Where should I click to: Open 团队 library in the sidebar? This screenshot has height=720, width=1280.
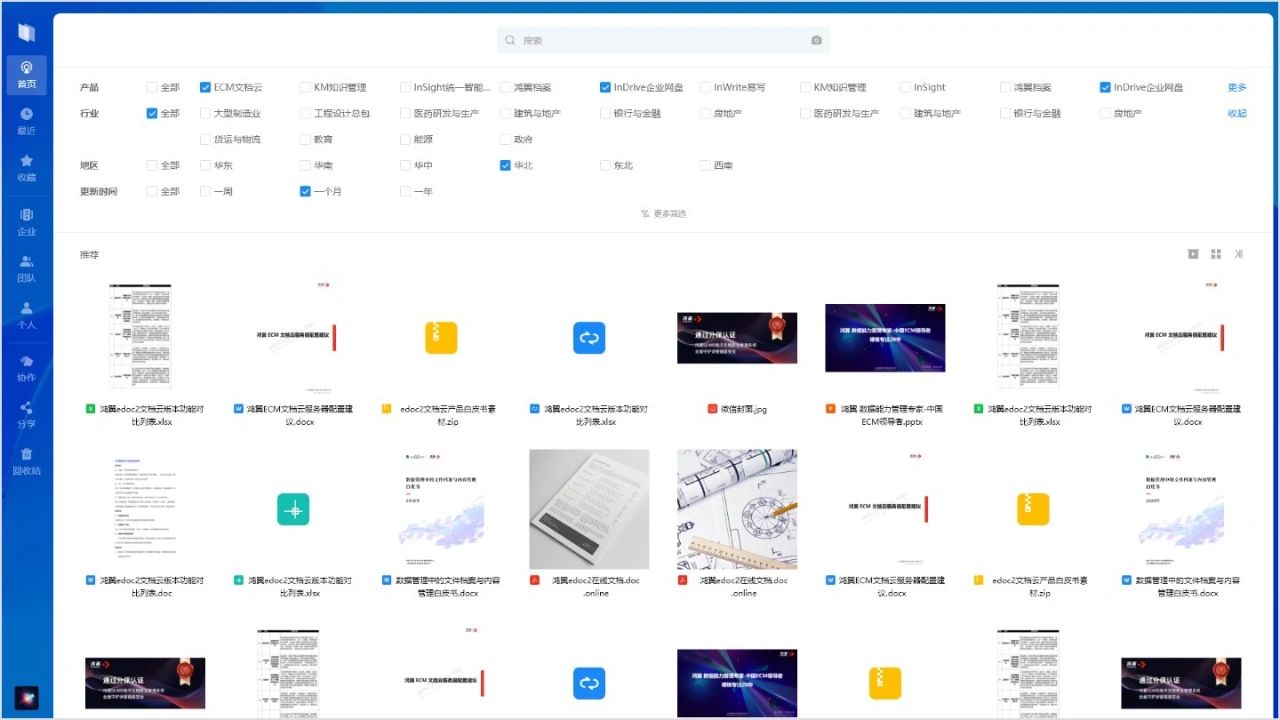click(x=26, y=268)
